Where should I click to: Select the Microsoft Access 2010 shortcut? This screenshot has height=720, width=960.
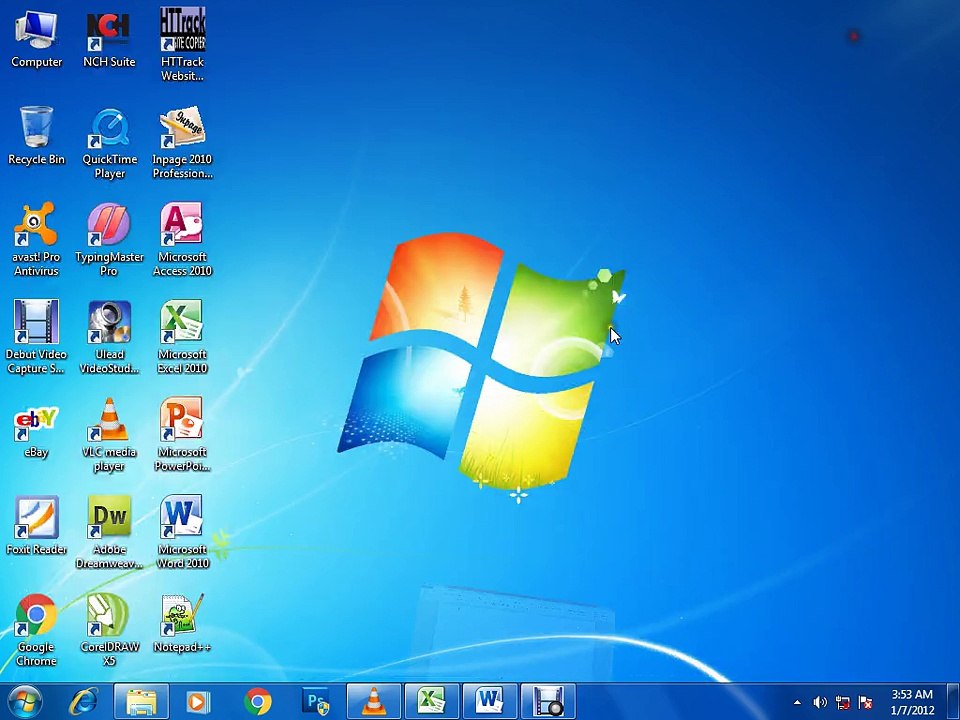pyautogui.click(x=182, y=240)
